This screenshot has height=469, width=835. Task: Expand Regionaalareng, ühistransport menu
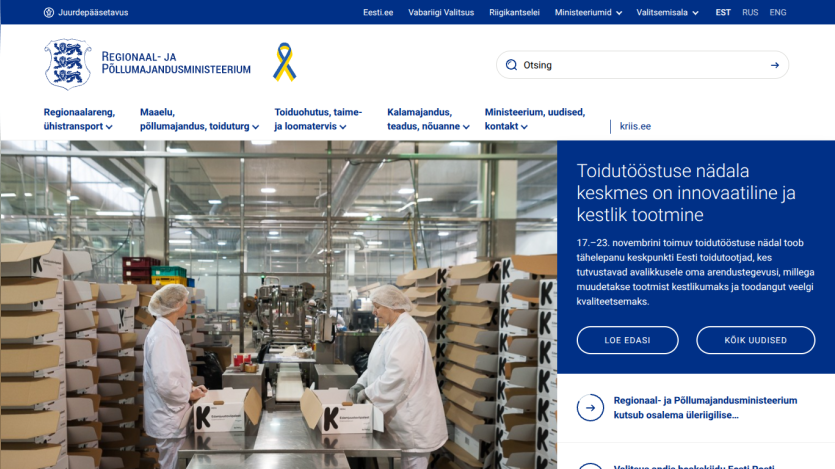click(79, 119)
